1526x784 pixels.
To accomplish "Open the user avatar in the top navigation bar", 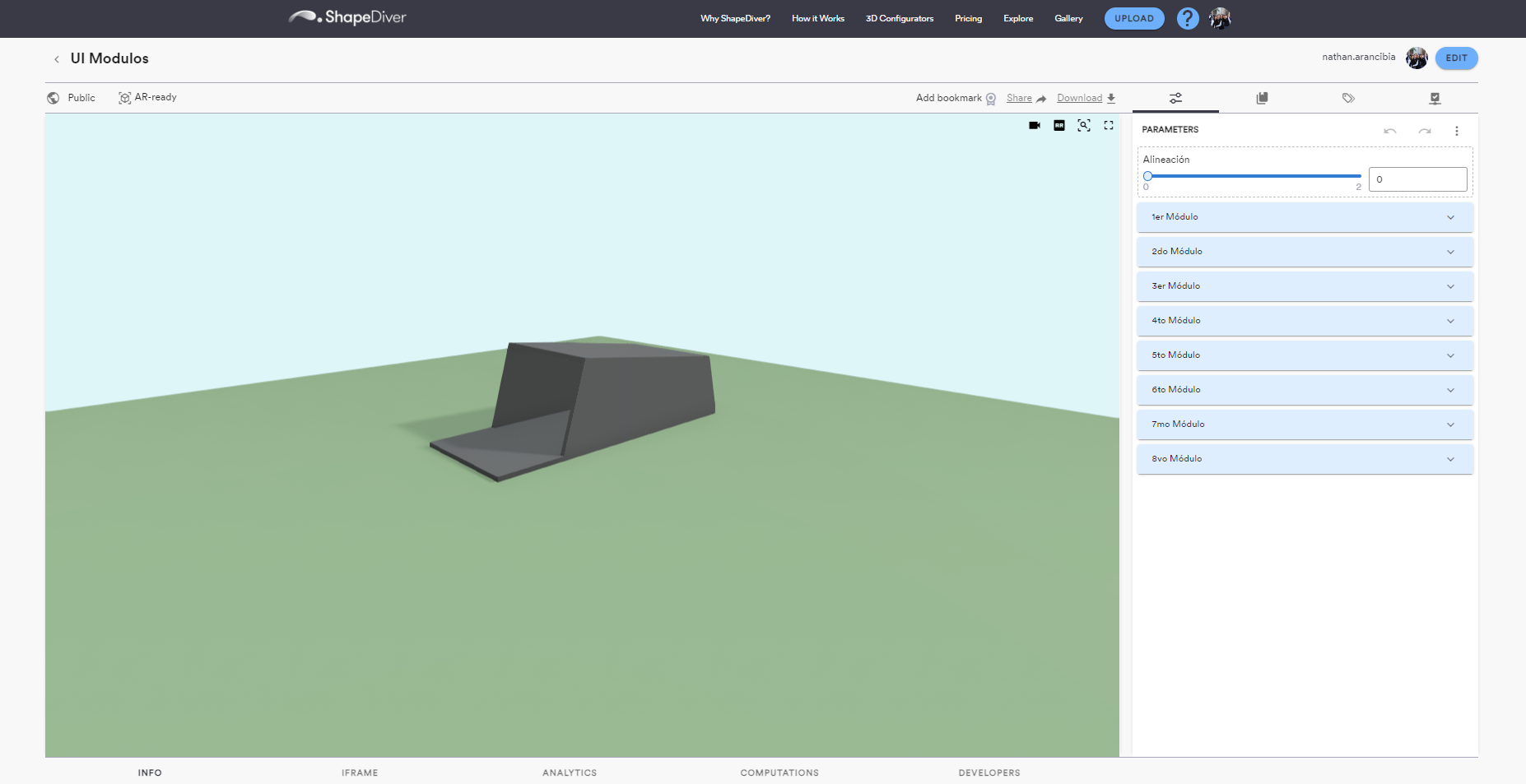I will pos(1220,18).
